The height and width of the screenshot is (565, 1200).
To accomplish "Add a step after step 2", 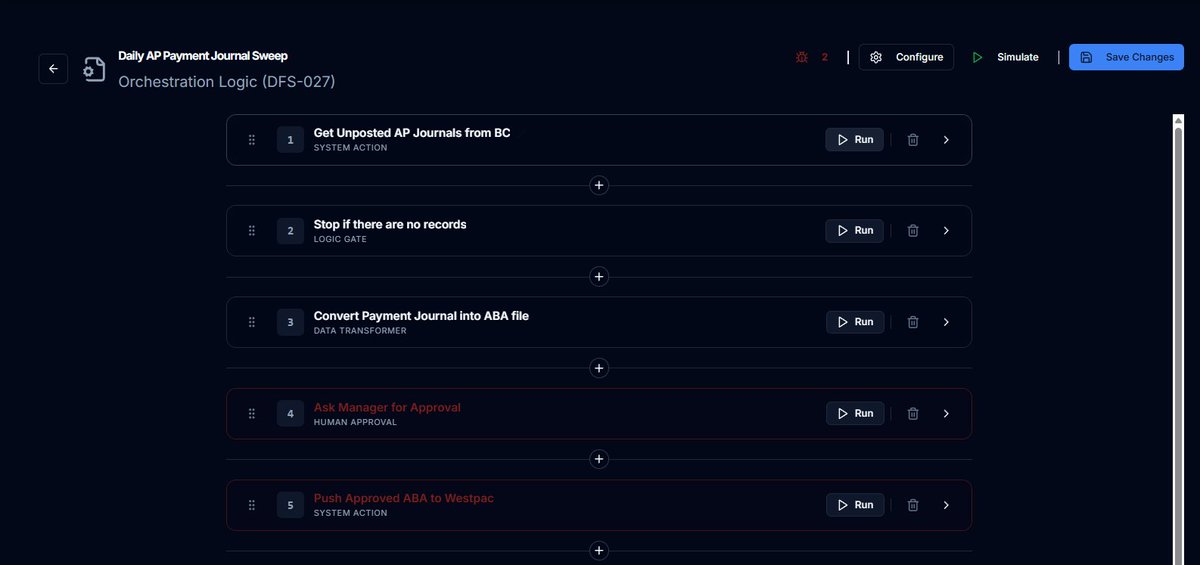I will tap(599, 276).
